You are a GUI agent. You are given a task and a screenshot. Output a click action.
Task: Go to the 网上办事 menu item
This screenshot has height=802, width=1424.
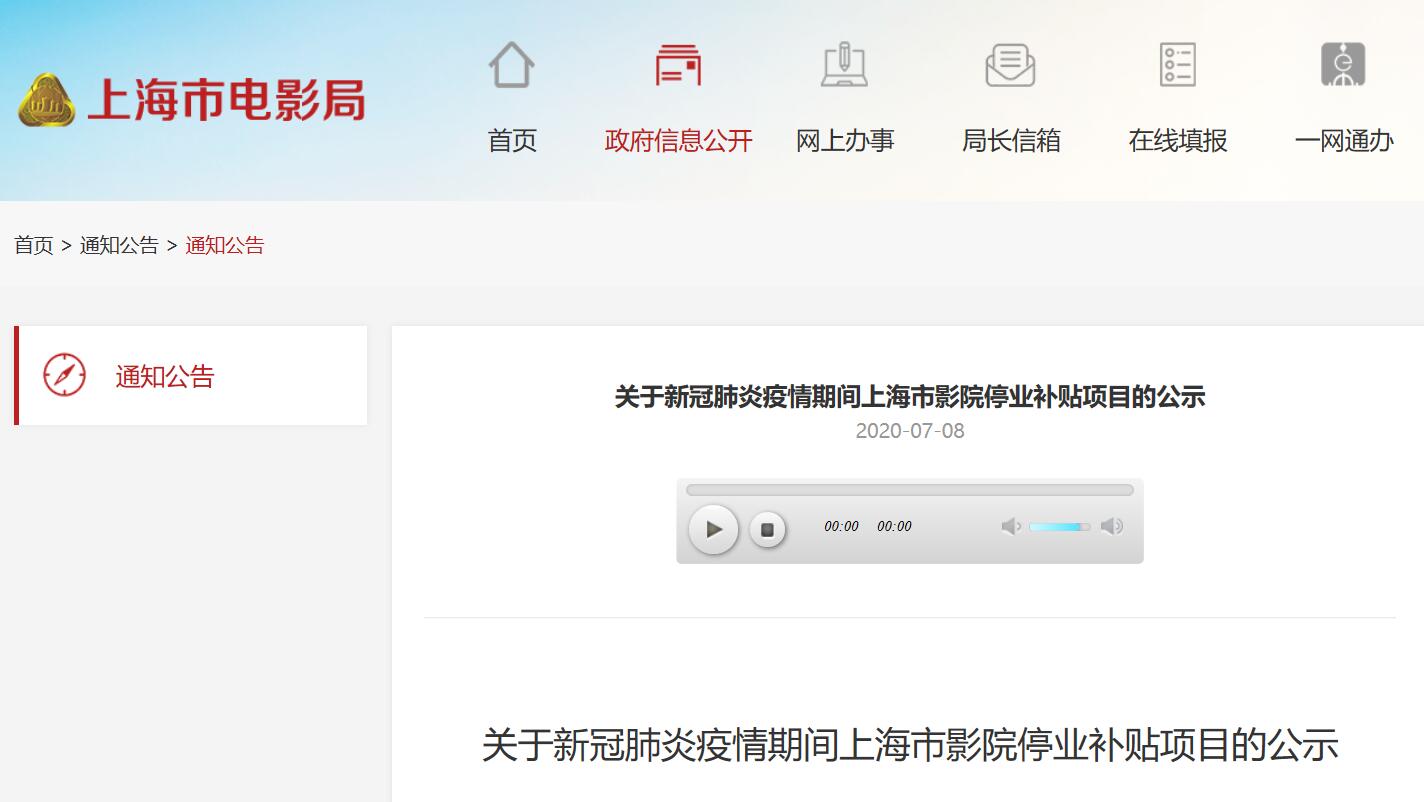845,141
